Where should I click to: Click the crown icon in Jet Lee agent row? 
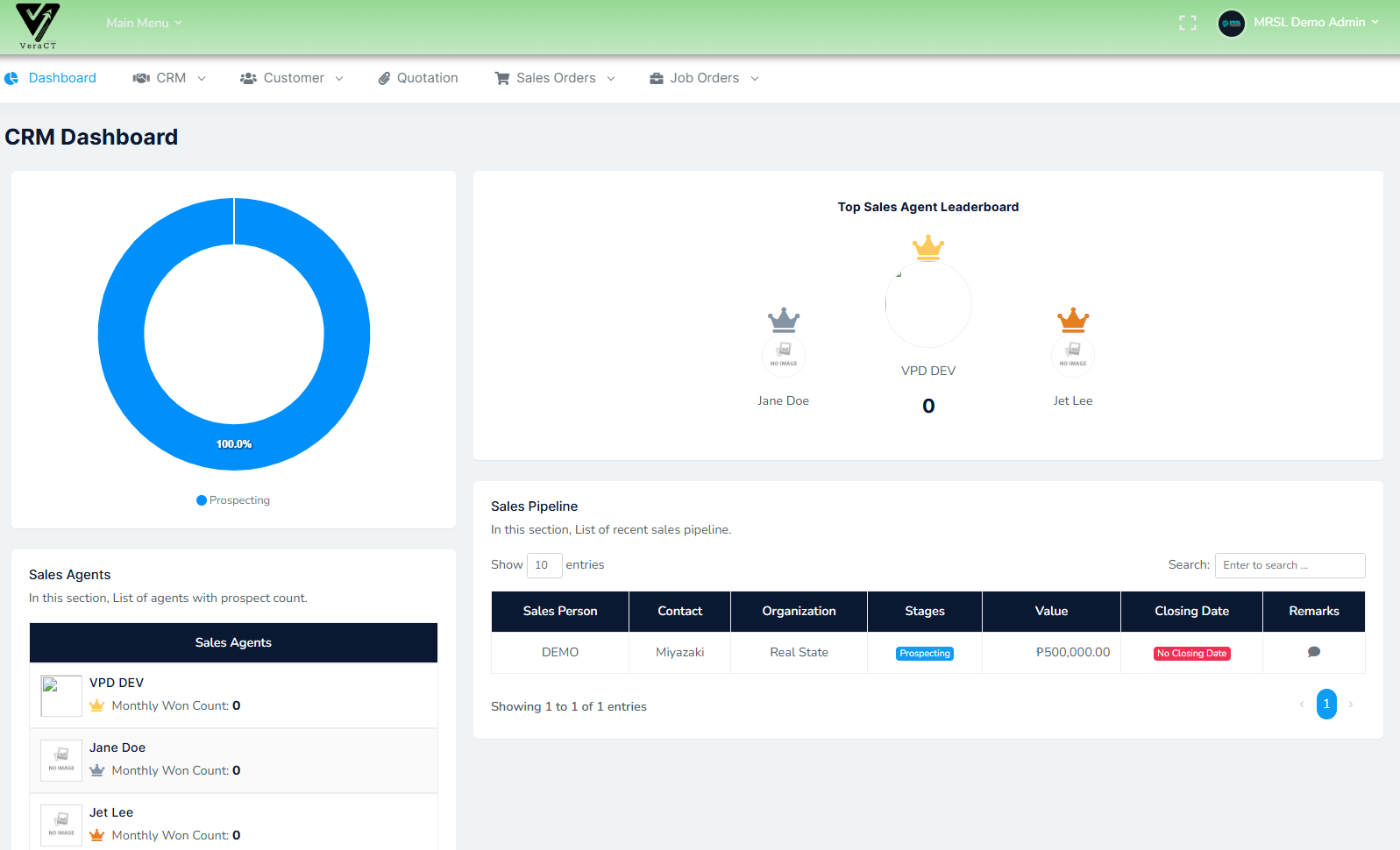tap(97, 835)
